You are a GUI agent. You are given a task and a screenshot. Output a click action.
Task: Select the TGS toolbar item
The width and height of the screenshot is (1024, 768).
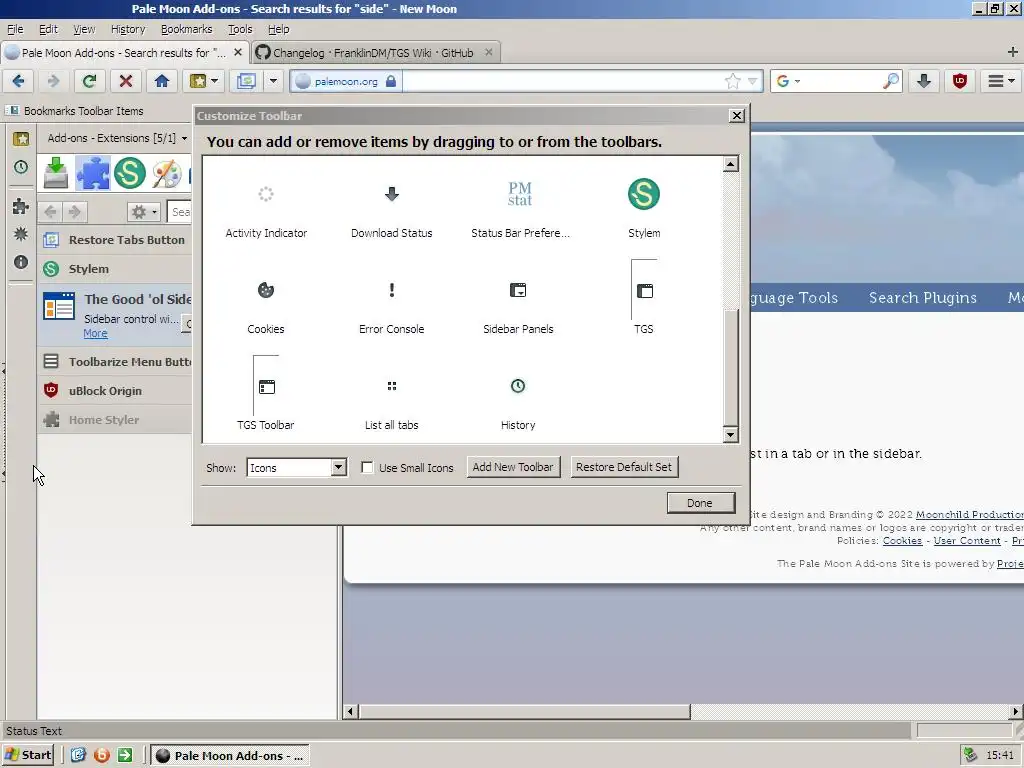[644, 298]
